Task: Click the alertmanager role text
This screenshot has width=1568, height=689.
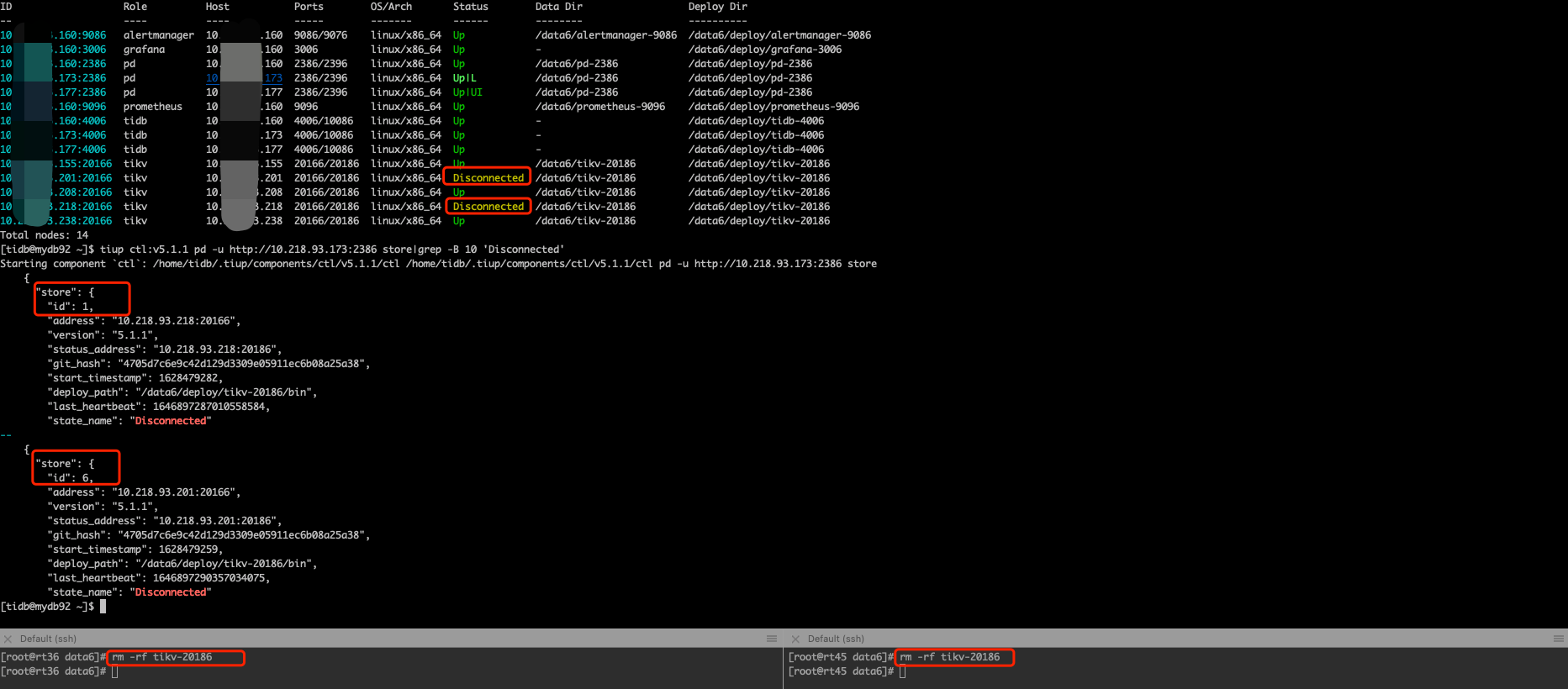Action: click(x=159, y=35)
